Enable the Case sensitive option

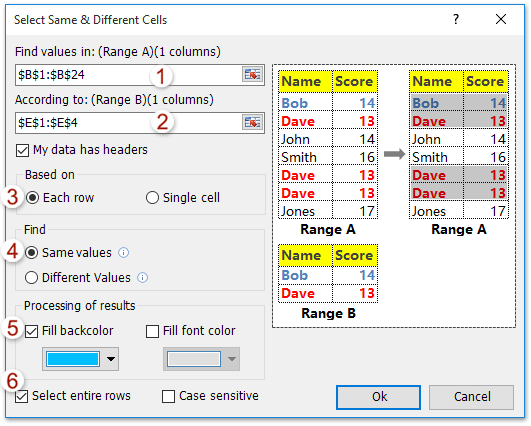click(168, 396)
